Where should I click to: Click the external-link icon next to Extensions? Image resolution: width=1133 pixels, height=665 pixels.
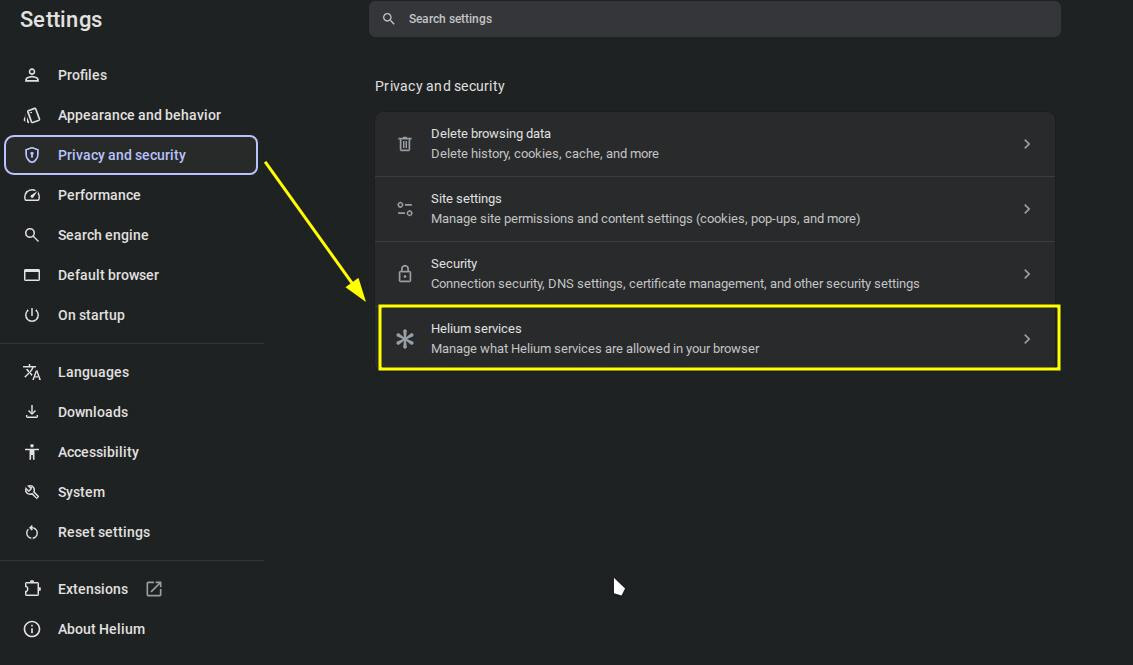coord(154,589)
